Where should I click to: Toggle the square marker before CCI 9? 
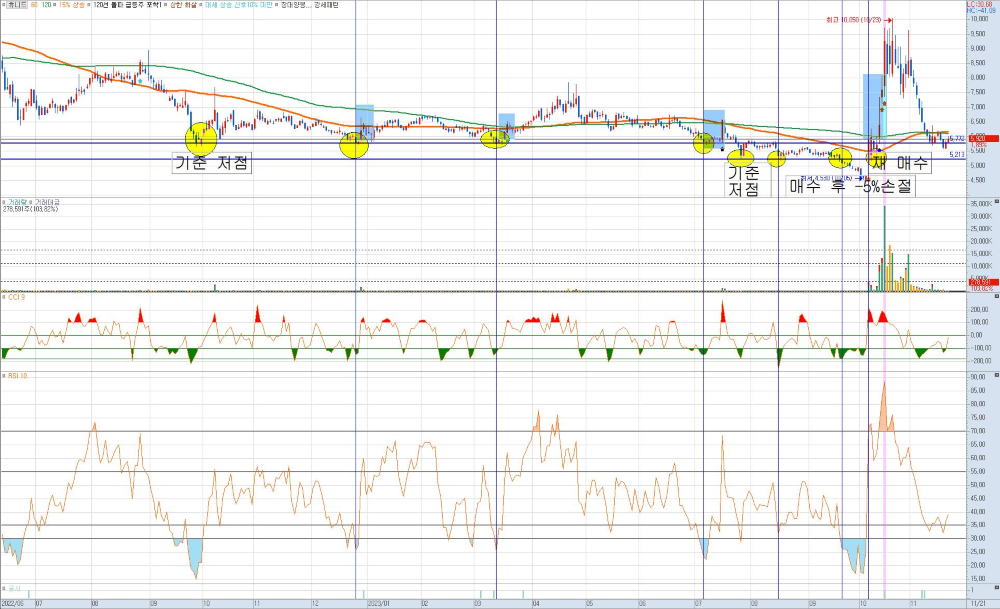[4, 297]
